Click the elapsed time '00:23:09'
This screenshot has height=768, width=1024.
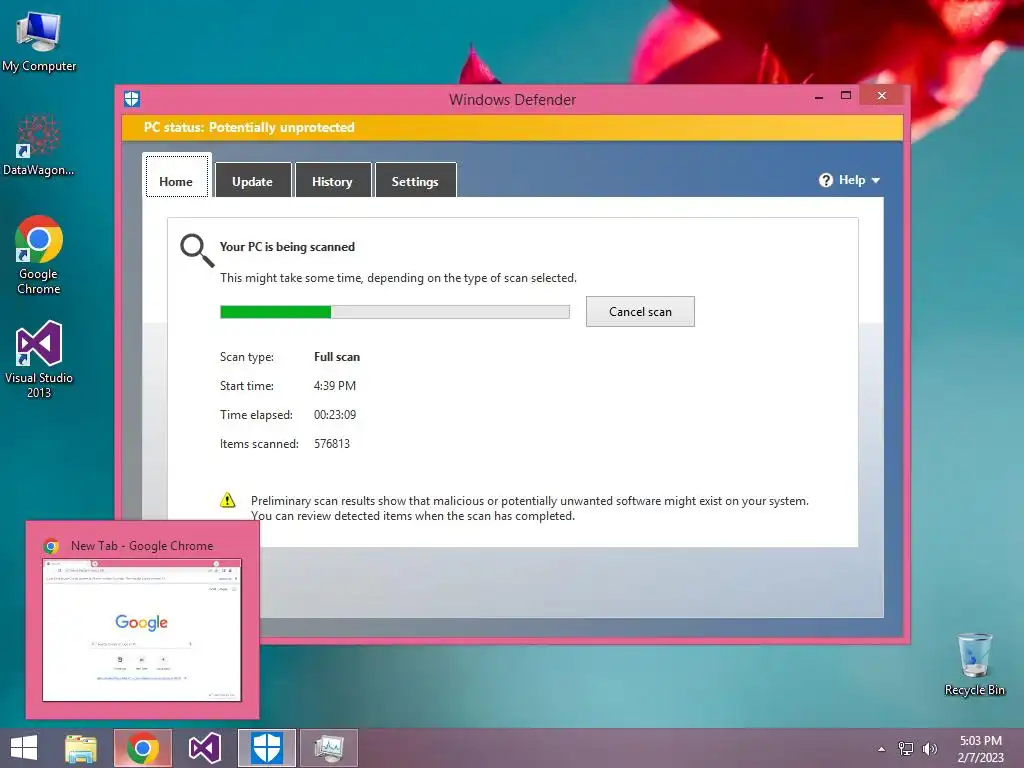click(334, 415)
